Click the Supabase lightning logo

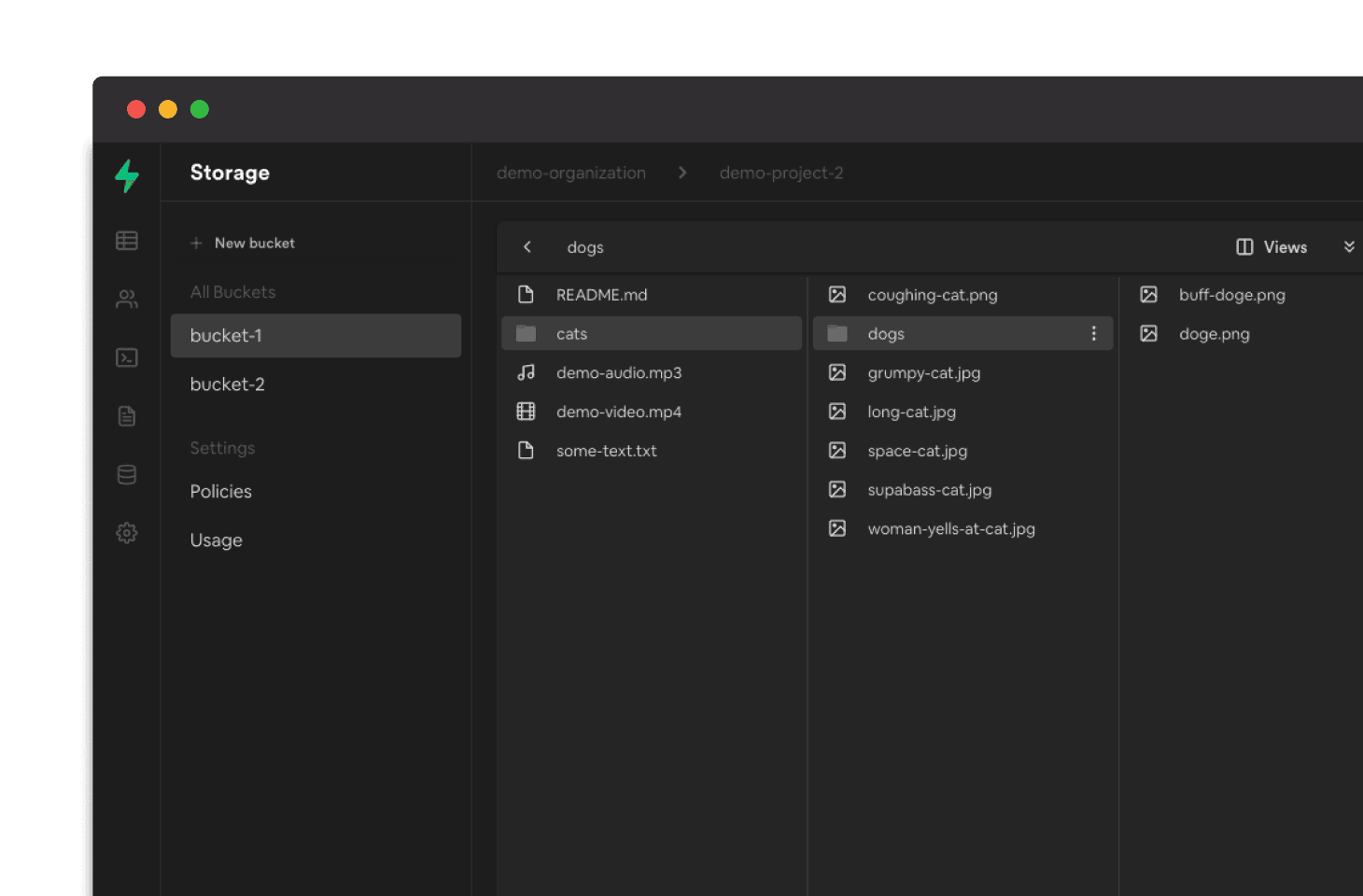[x=126, y=176]
